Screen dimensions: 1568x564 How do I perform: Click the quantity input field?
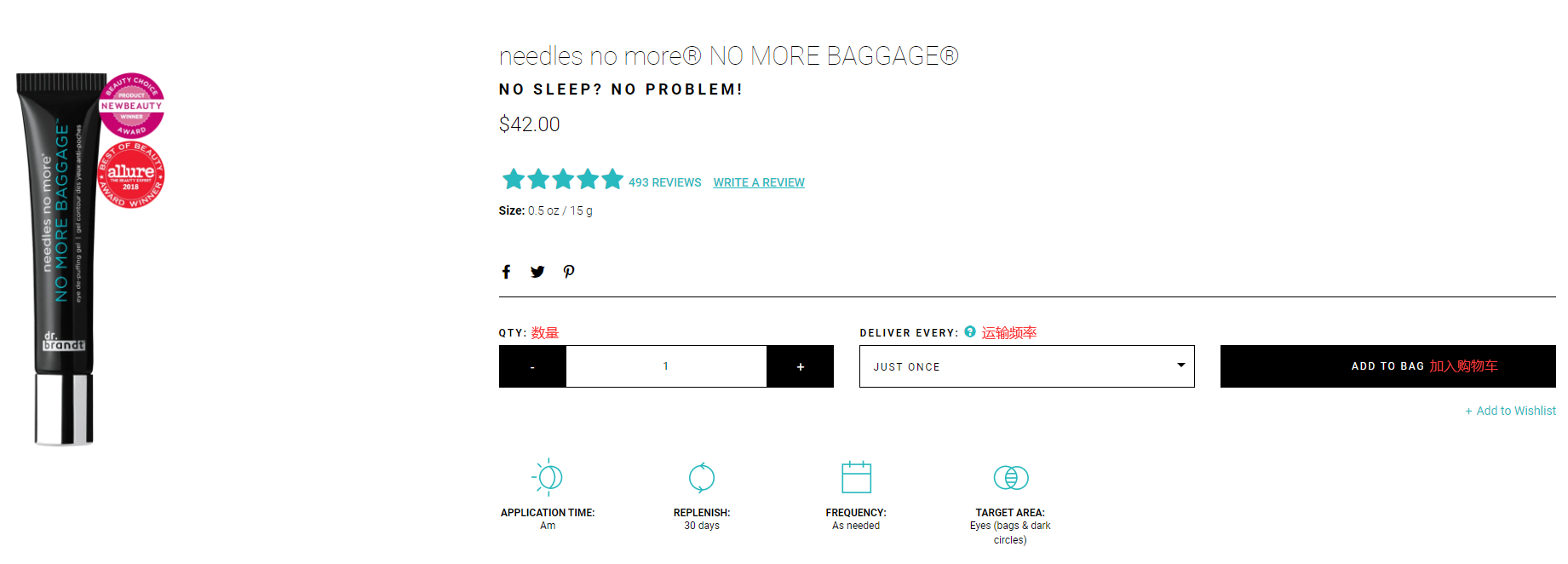(x=666, y=366)
